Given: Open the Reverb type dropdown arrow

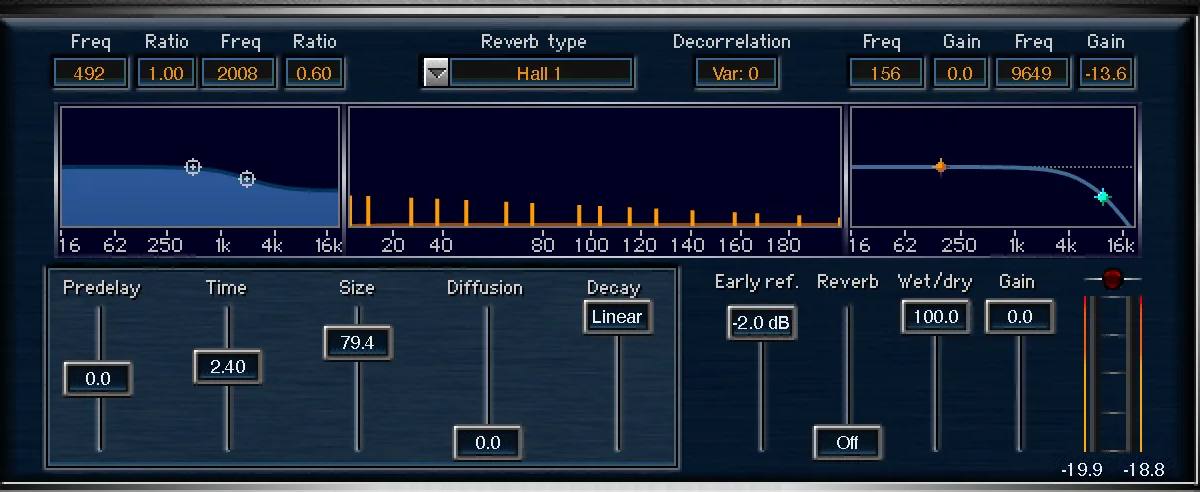Looking at the screenshot, I should coord(436,73).
